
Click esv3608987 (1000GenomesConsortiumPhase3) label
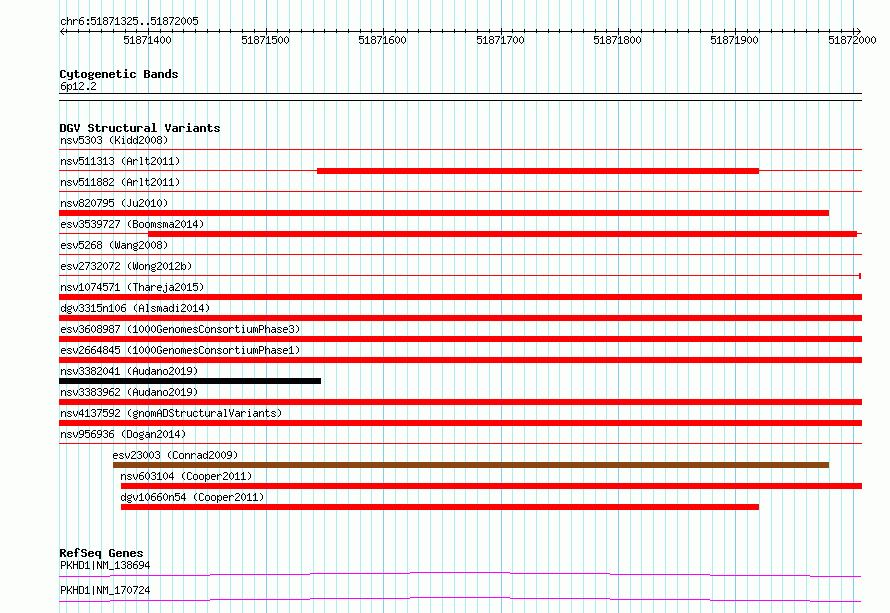click(180, 329)
